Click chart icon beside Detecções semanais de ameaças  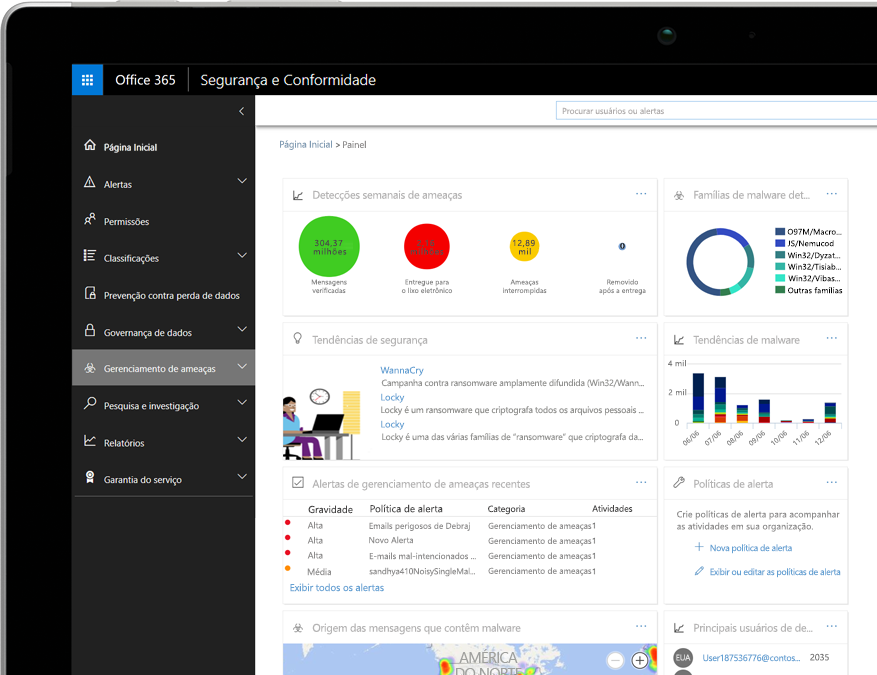click(x=298, y=195)
